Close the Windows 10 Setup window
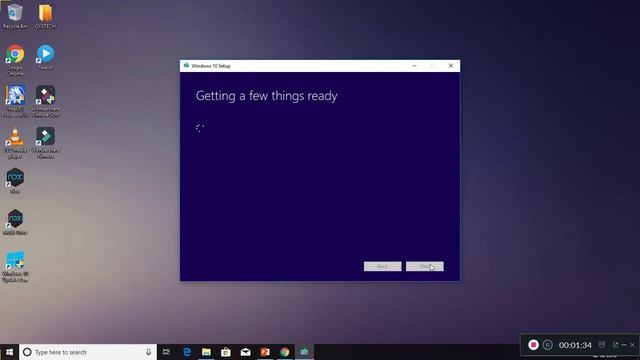Screen dimensions: 640x360 [x=451, y=66]
